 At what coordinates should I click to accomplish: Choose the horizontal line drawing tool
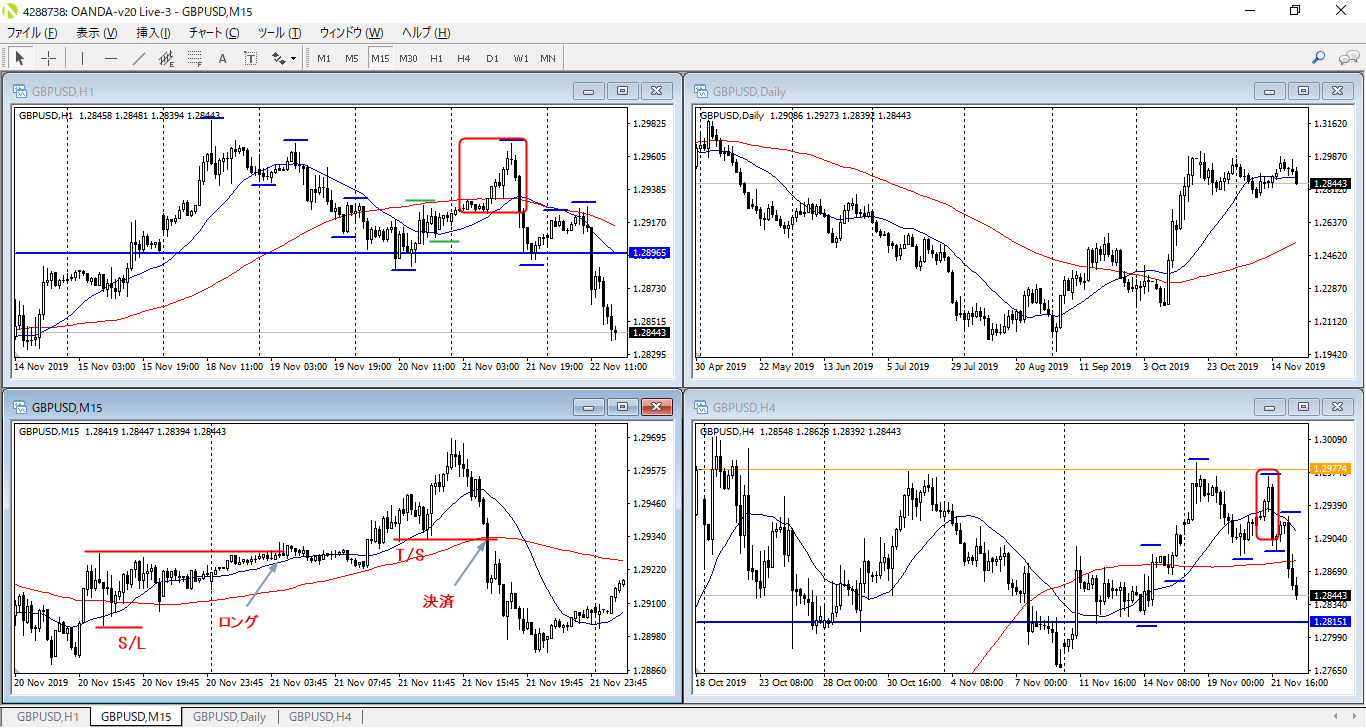[110, 58]
